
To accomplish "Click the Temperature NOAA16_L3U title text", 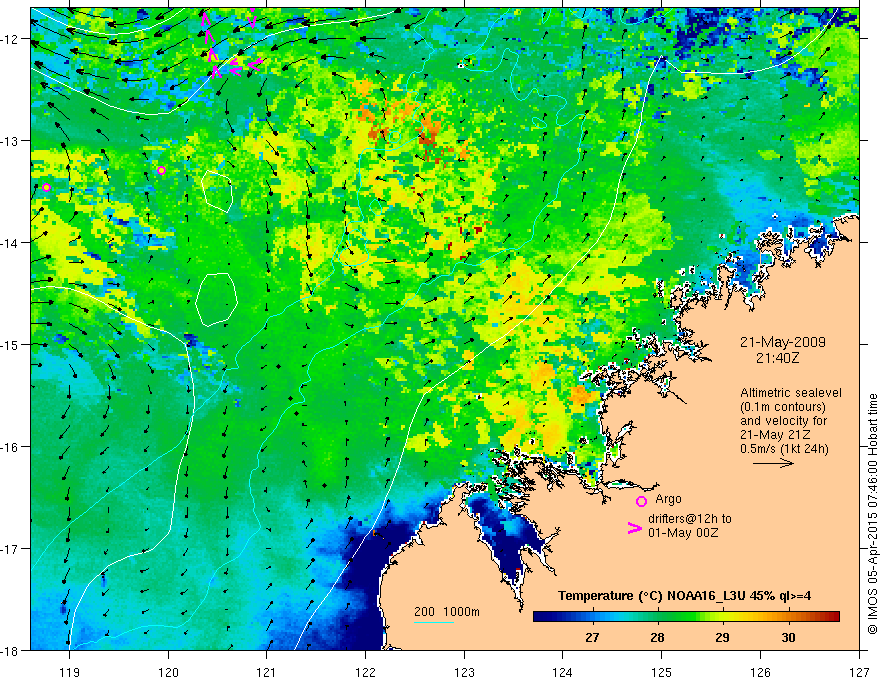I will coord(684,596).
